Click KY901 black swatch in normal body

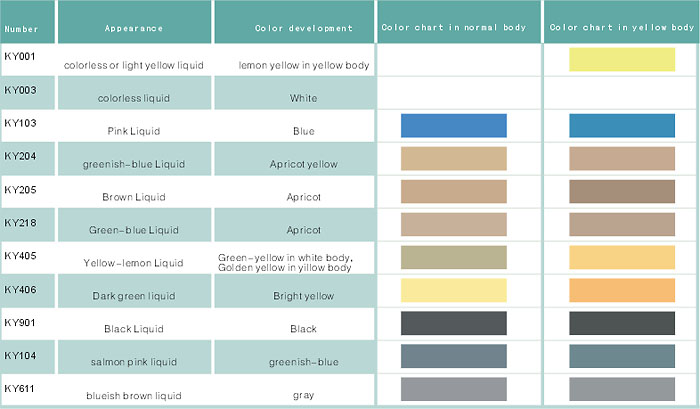coord(454,323)
